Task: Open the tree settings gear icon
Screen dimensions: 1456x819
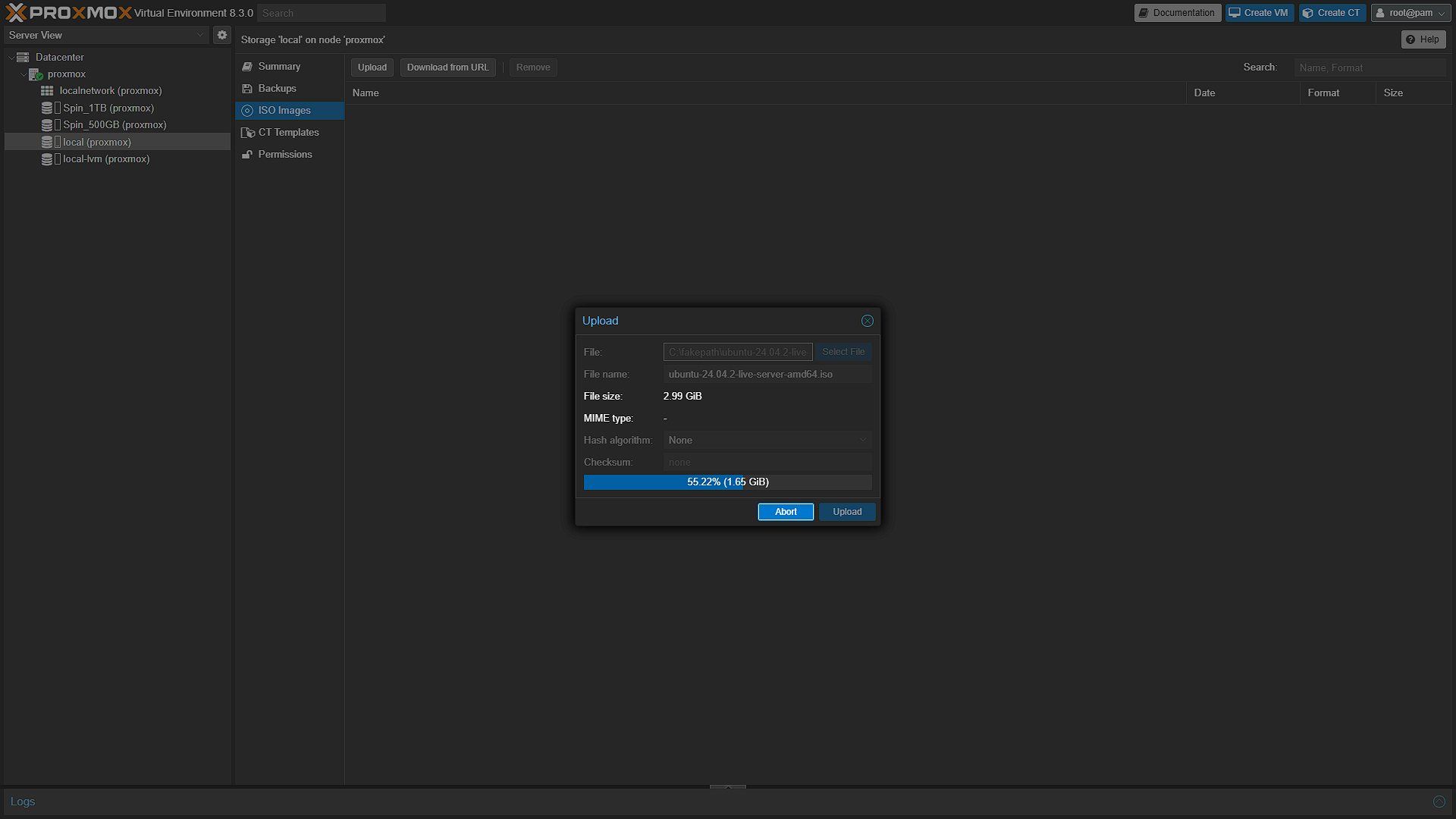Action: (222, 35)
